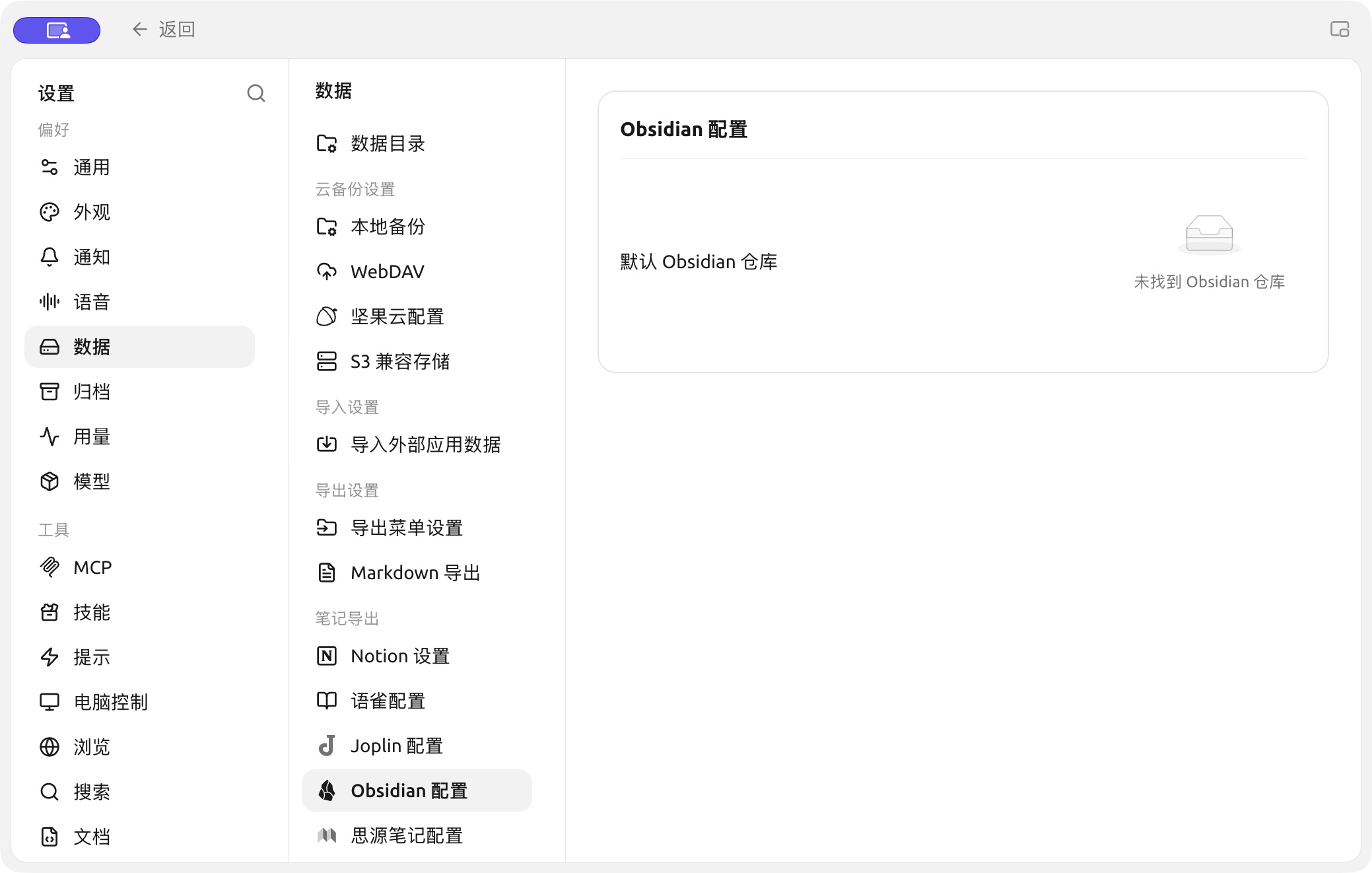Open 电脑控制 settings
The width and height of the screenshot is (1372, 873).
139,702
